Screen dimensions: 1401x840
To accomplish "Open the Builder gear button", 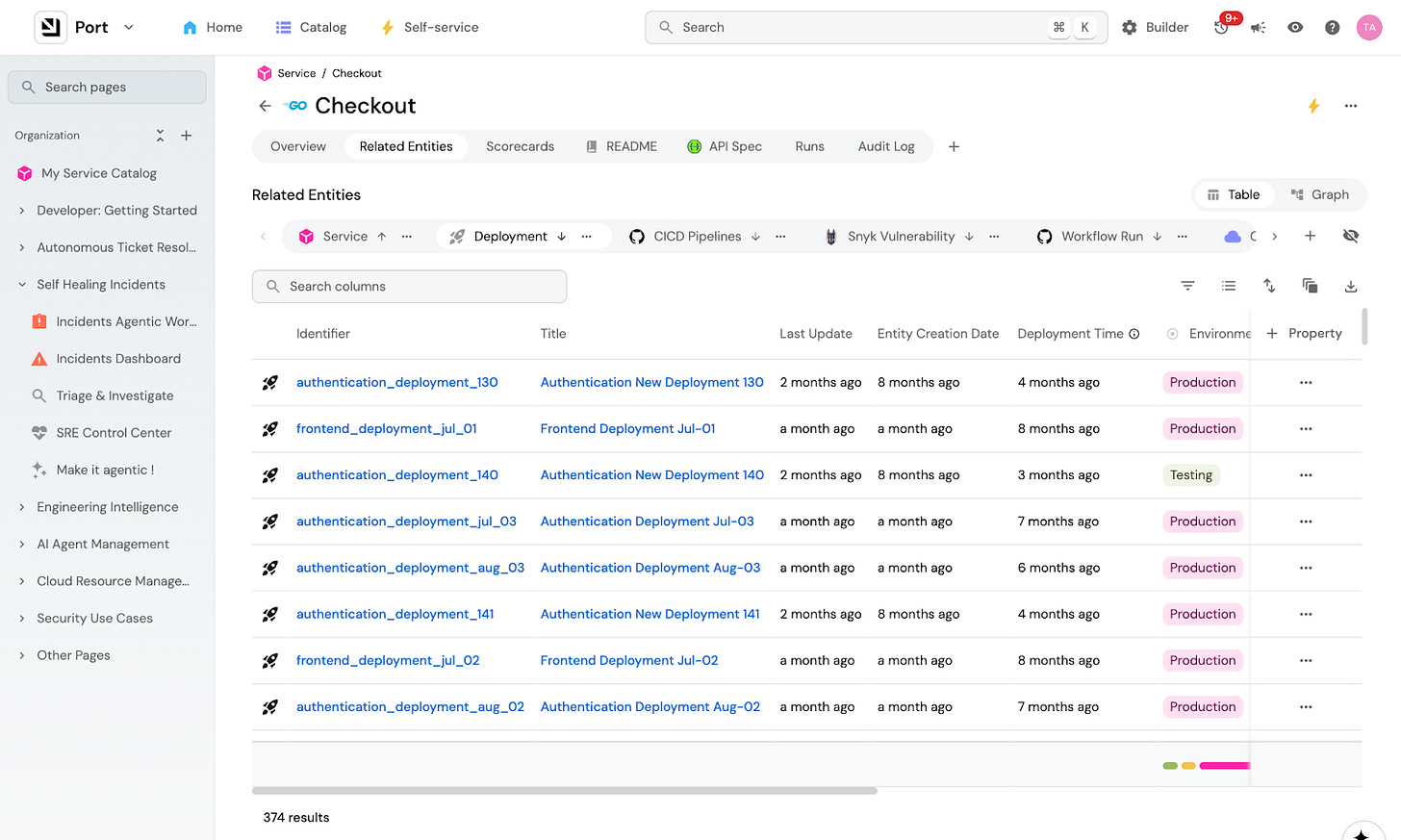I will (x=1156, y=27).
